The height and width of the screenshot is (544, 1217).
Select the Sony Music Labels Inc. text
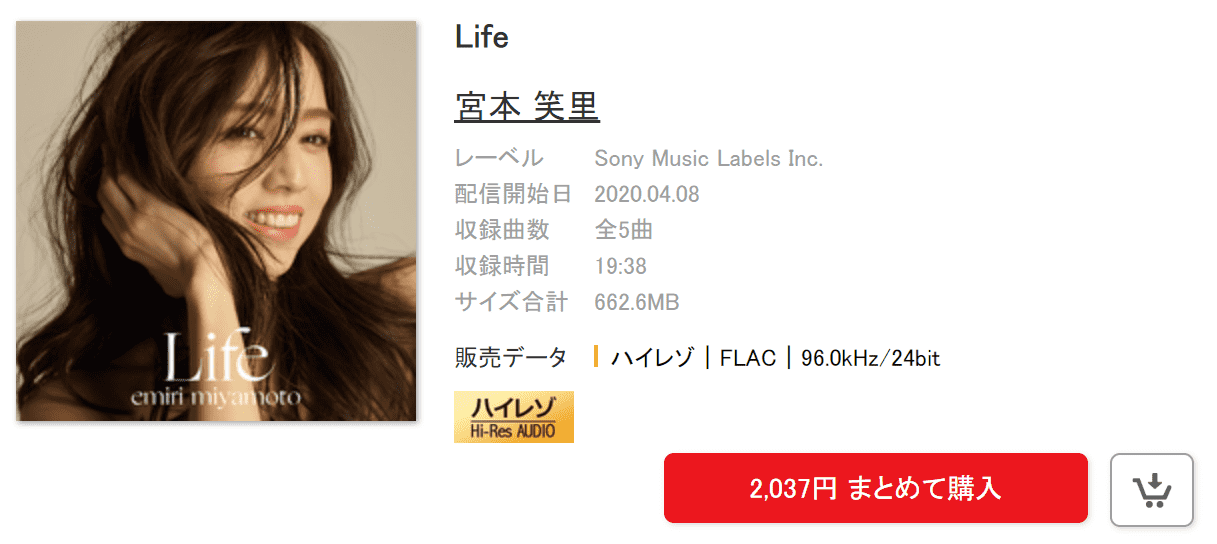709,158
